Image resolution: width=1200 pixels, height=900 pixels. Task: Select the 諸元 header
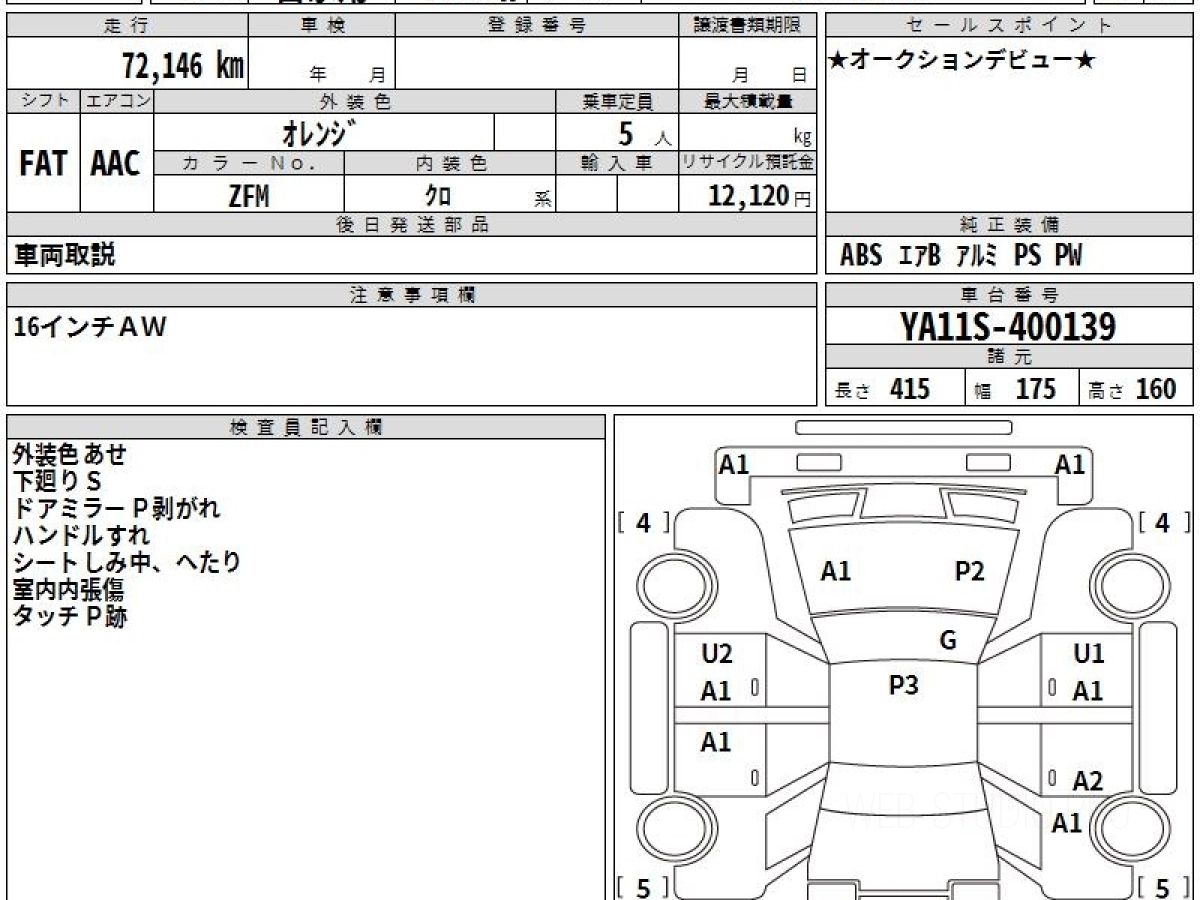(1010, 357)
